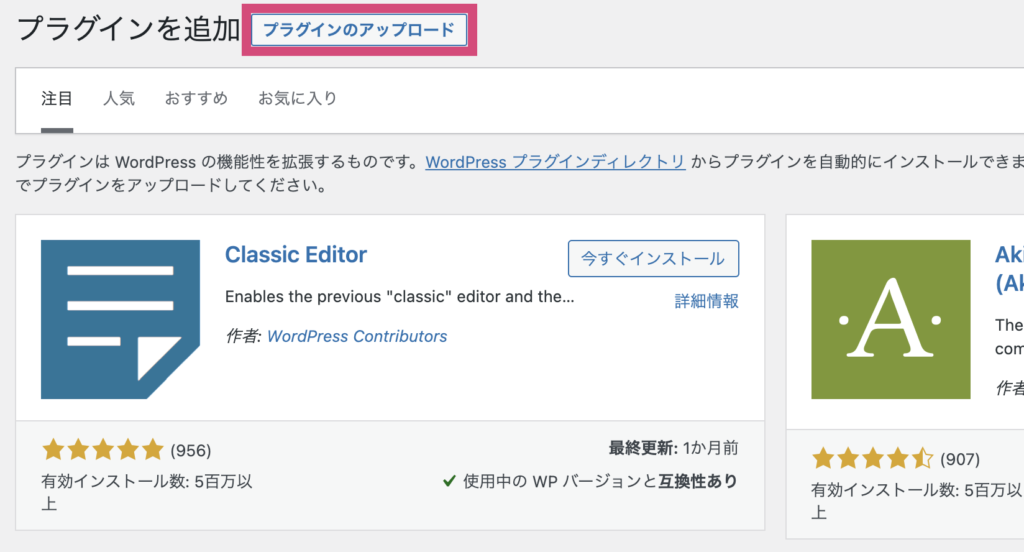The image size is (1024, 552).
Task: Switch to the 注目 tab
Action: [x=57, y=99]
